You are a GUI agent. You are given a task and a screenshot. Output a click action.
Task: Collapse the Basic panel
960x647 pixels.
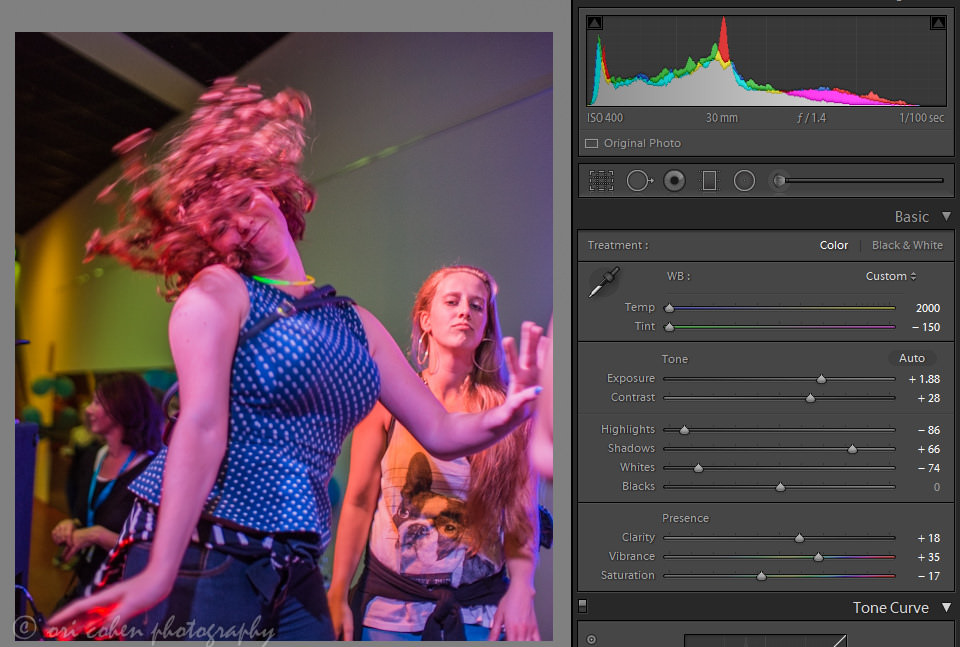click(x=947, y=216)
